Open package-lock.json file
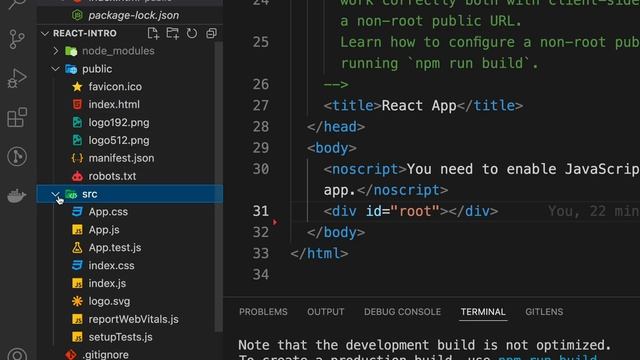This screenshot has height=360, width=640. pos(133,16)
